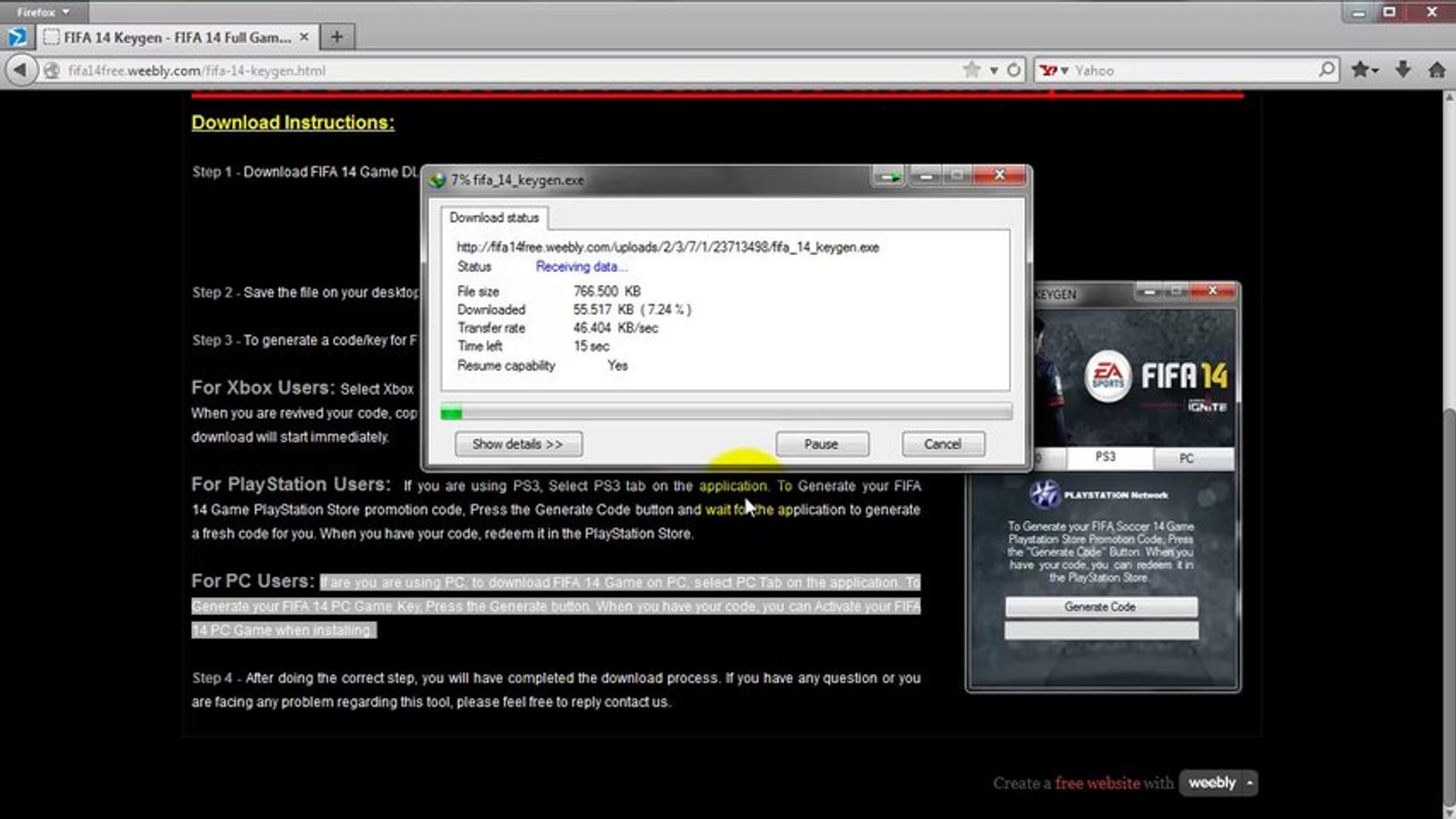The image size is (1456, 819).
Task: Click the 'For PlayStation Users:' heading
Action: 291,485
